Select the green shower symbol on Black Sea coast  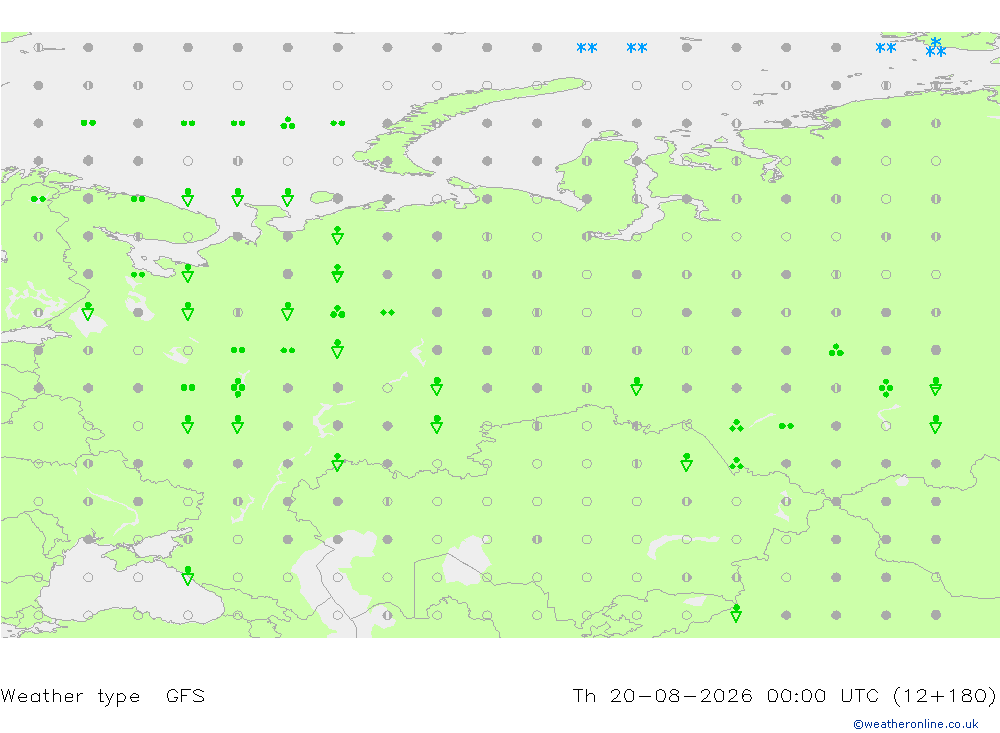[x=188, y=576]
